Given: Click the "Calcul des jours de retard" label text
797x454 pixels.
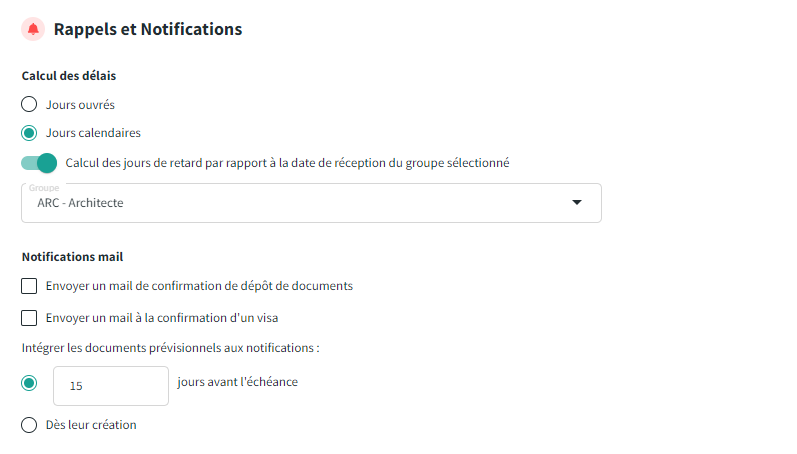Looking at the screenshot, I should [x=288, y=163].
